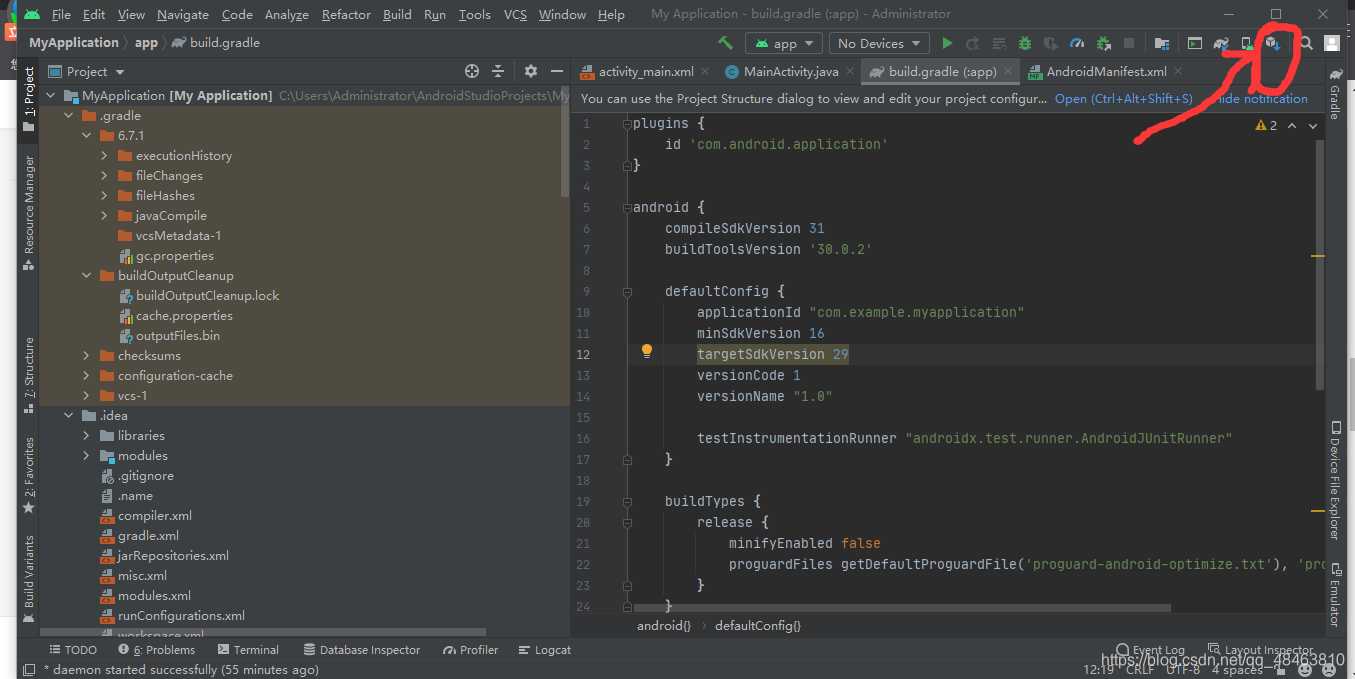Start debugging with the bug icon
The width and height of the screenshot is (1355, 679).
click(1024, 43)
